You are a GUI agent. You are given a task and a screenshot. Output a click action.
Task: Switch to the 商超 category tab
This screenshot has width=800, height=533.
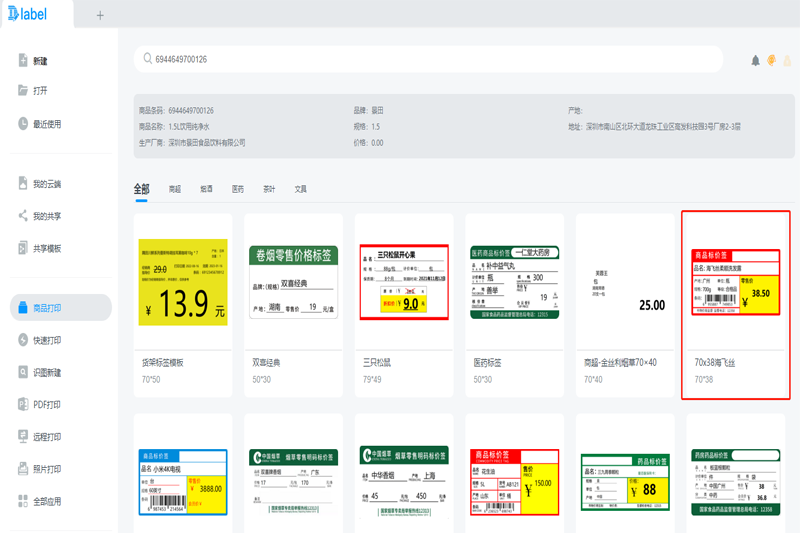[175, 189]
